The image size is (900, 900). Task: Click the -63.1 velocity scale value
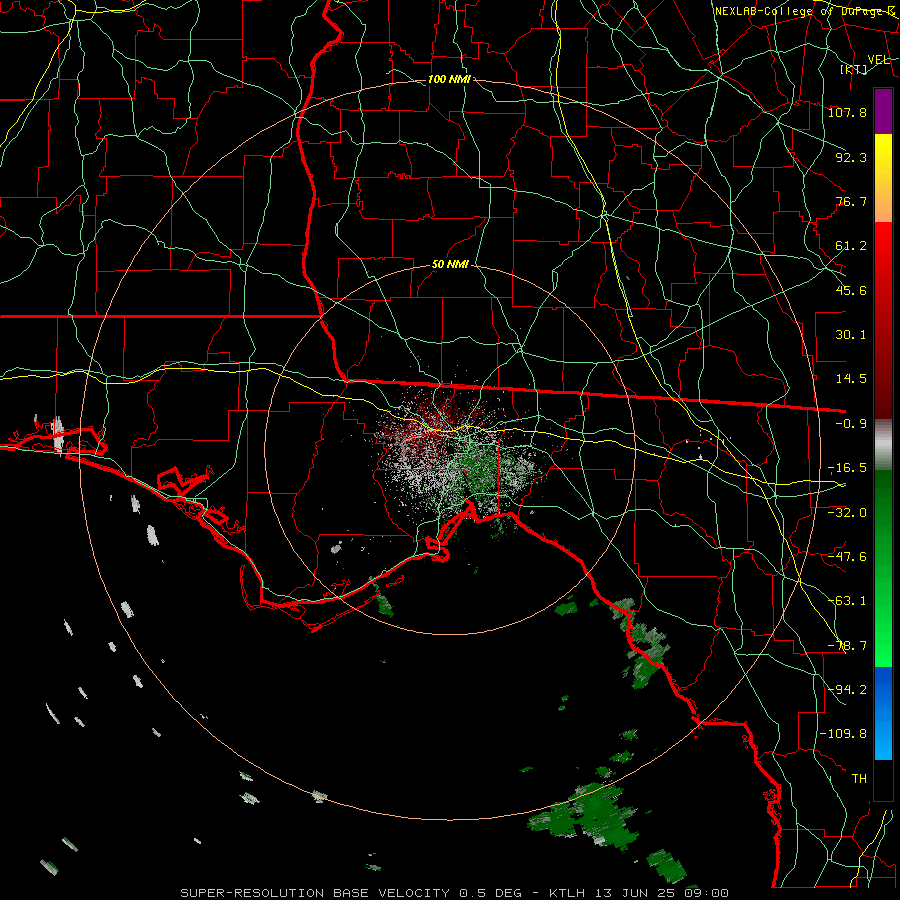coord(847,601)
